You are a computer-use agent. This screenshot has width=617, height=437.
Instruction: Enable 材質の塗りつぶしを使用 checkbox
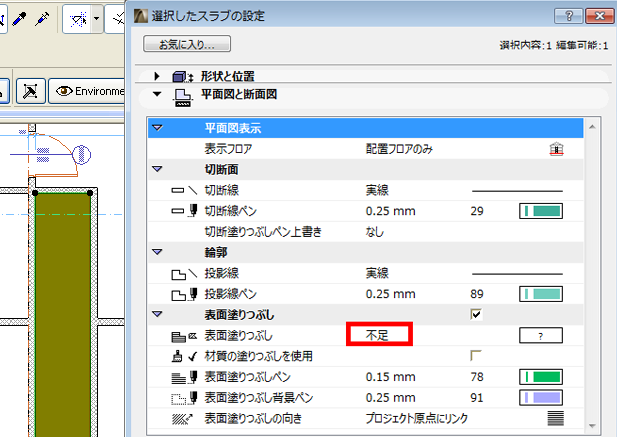click(475, 356)
